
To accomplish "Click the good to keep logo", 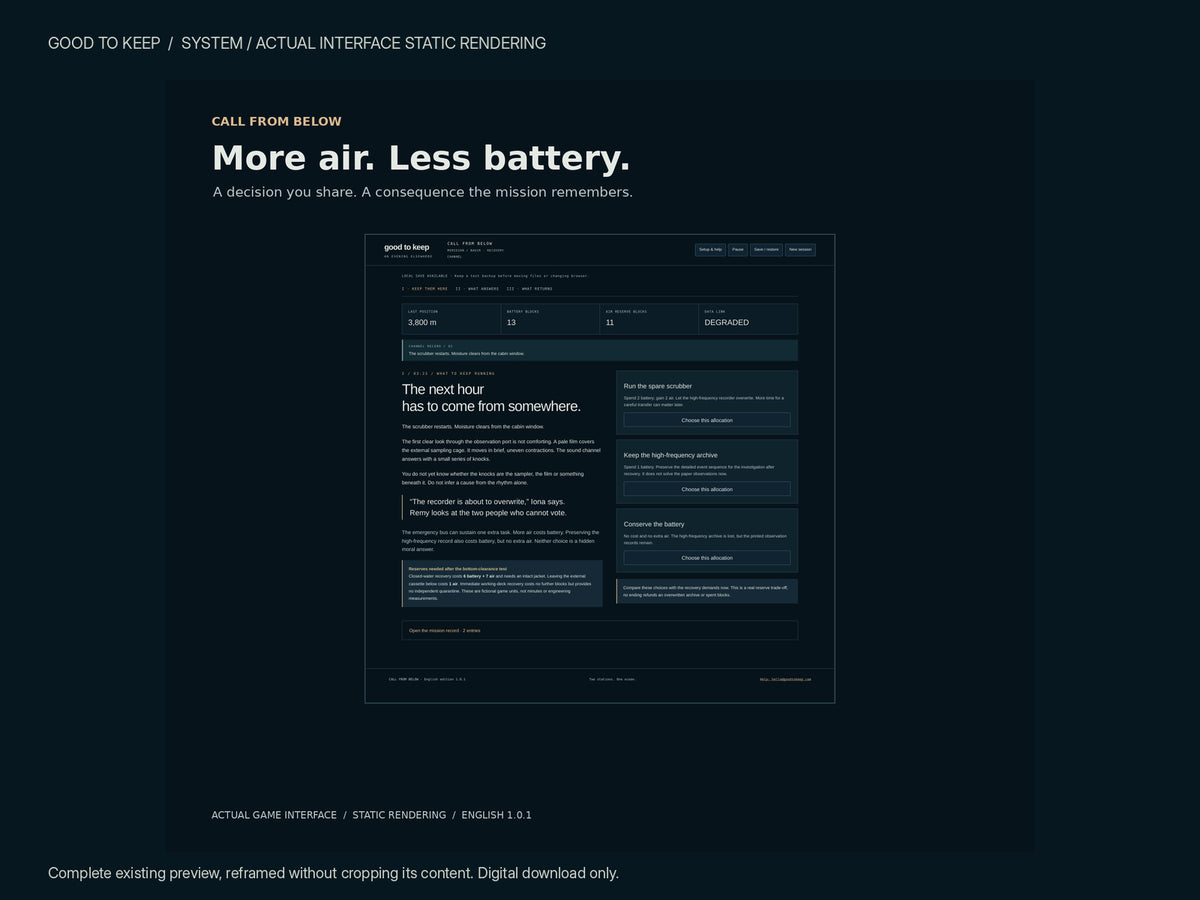I will pos(407,247).
